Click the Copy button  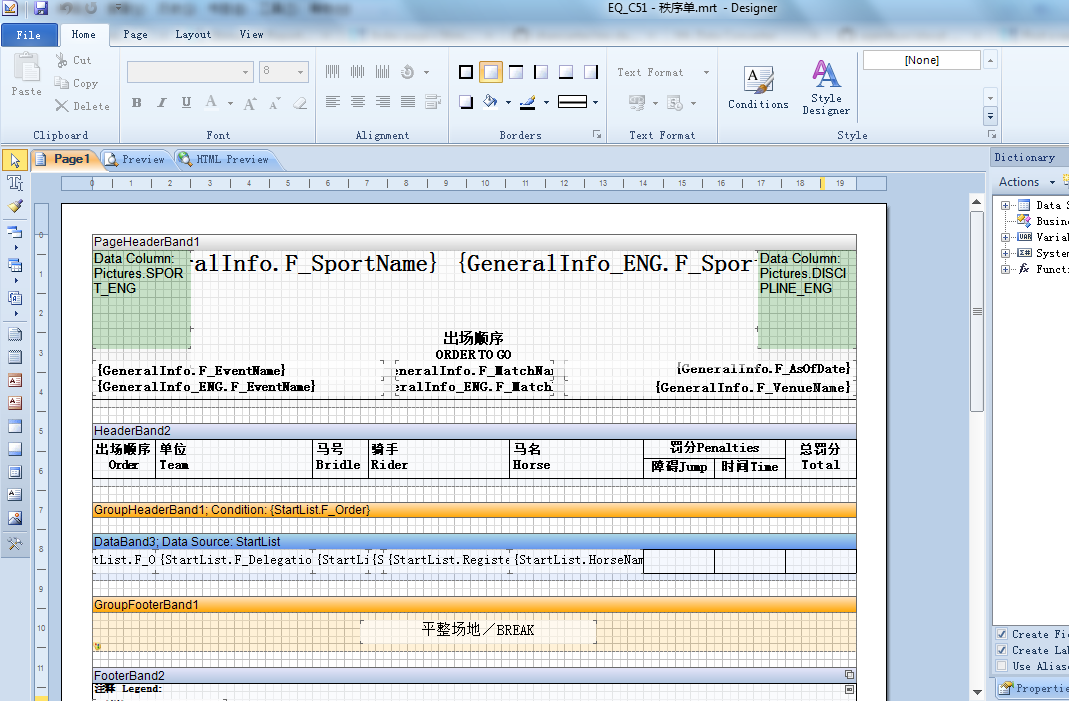point(76,83)
